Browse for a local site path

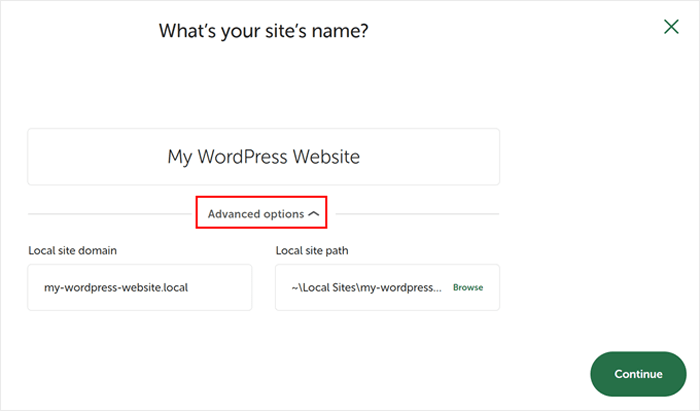click(x=468, y=288)
